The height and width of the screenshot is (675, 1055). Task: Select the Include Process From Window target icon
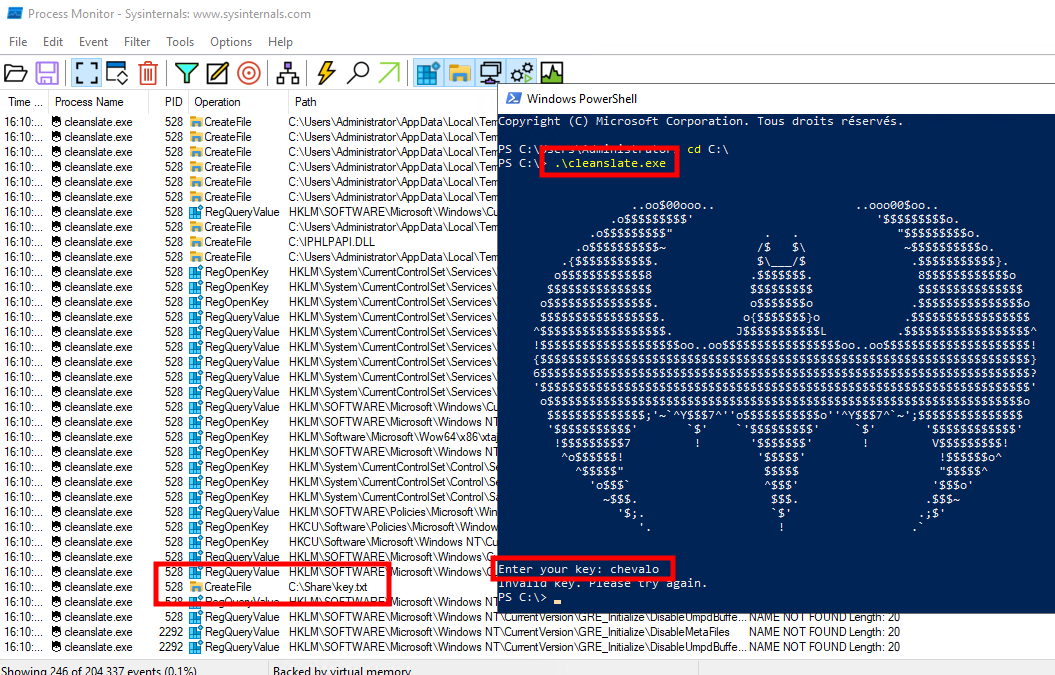(249, 73)
